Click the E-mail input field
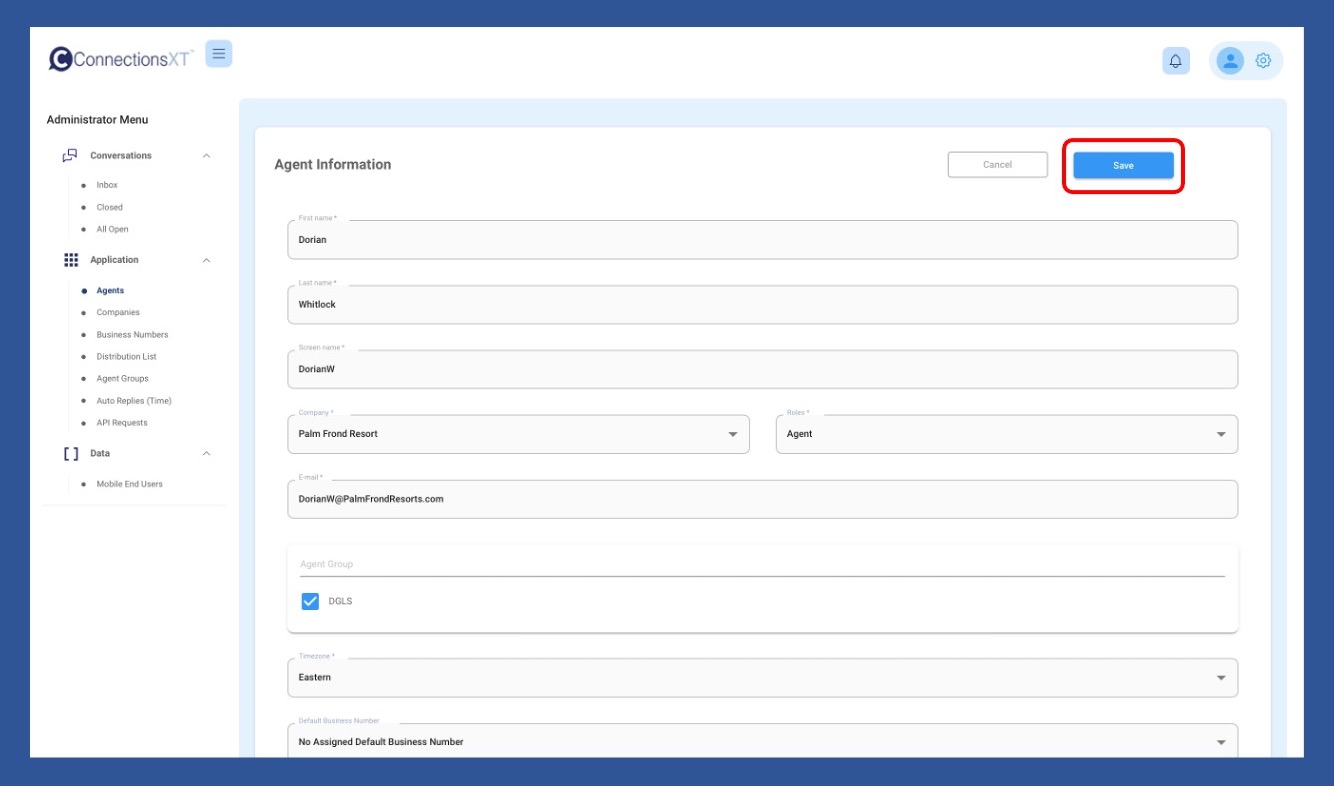The height and width of the screenshot is (786, 1334). 762,499
